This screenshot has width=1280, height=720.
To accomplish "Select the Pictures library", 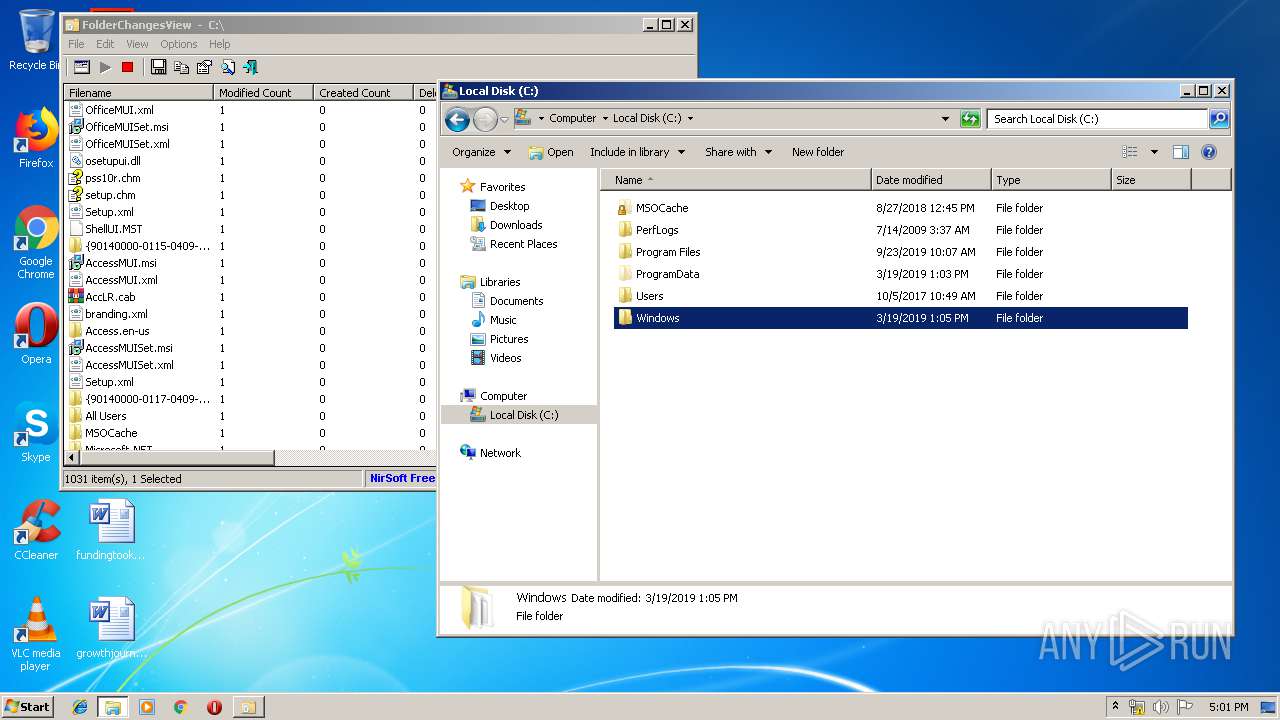I will [x=500, y=339].
